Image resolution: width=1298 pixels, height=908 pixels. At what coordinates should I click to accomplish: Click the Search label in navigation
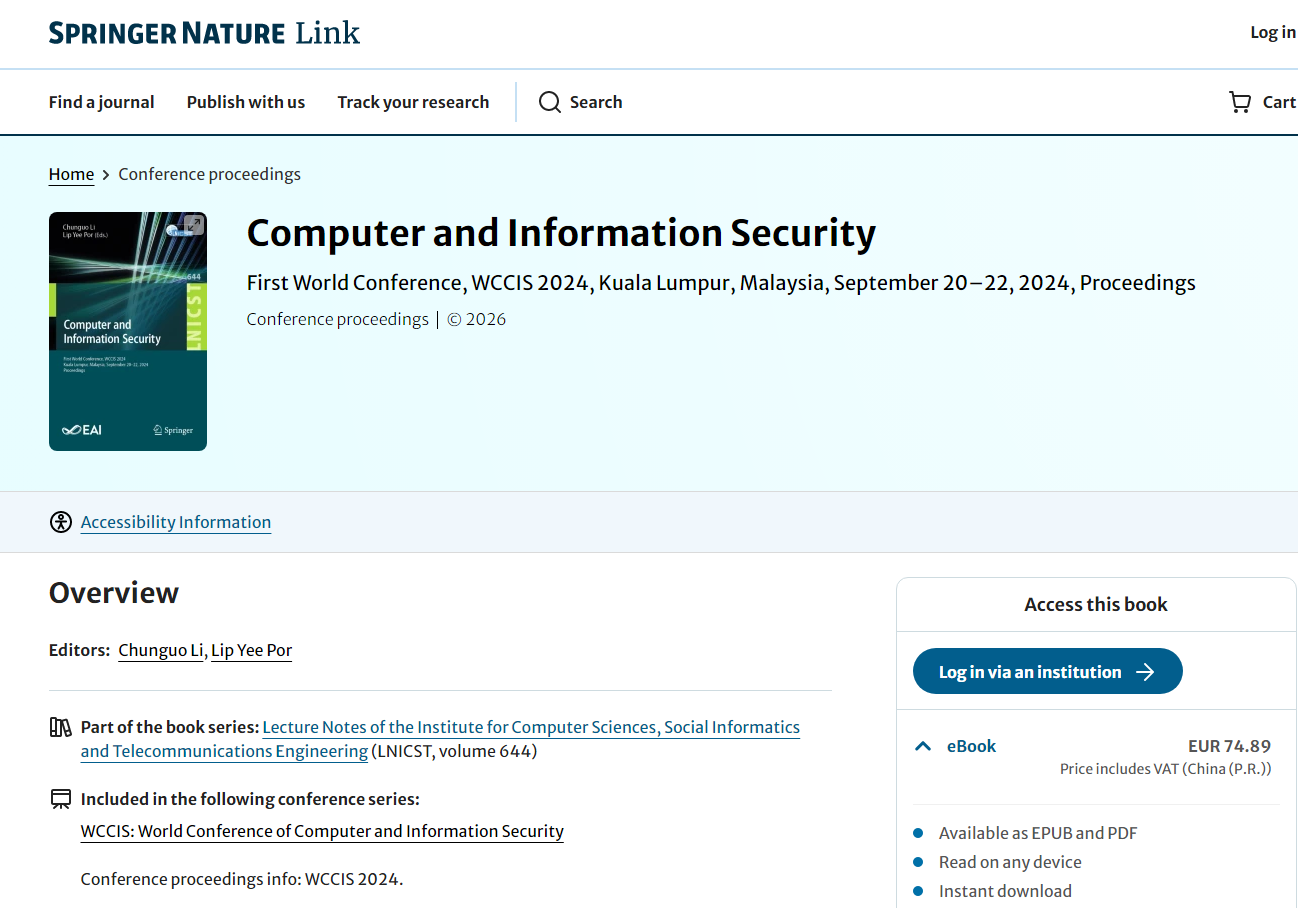596,102
